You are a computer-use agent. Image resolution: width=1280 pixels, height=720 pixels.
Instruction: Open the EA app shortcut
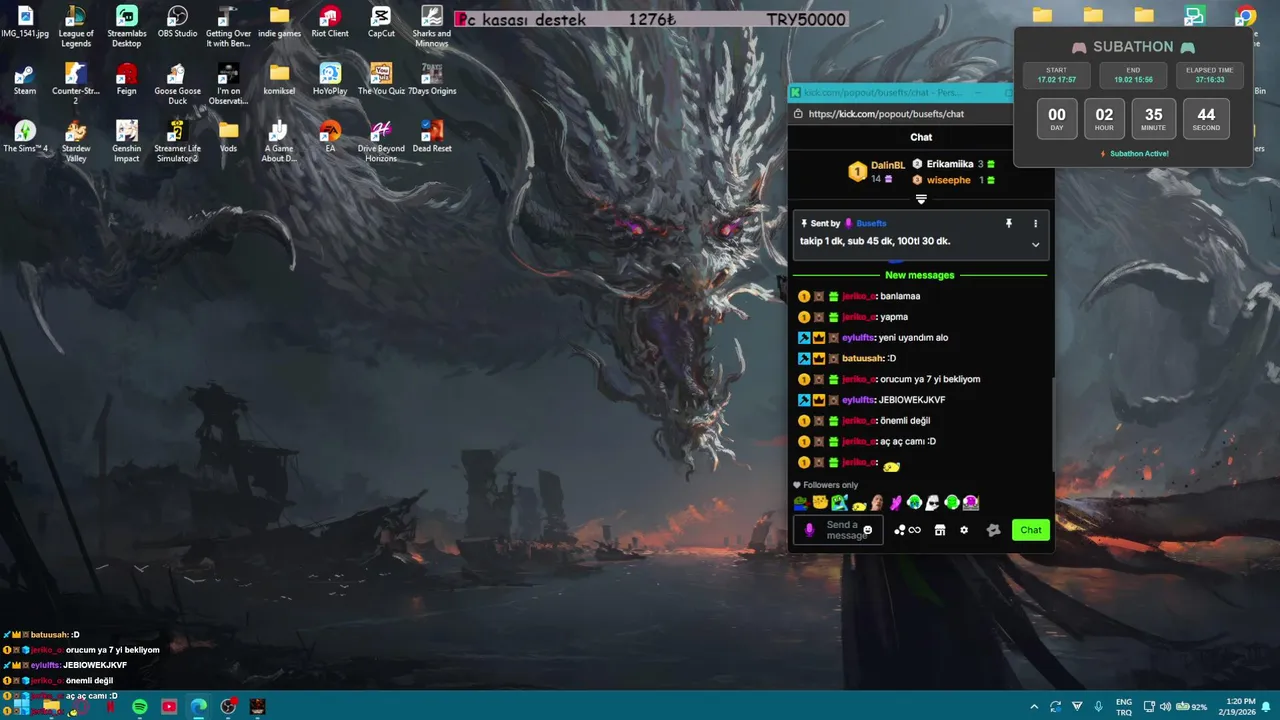point(330,137)
